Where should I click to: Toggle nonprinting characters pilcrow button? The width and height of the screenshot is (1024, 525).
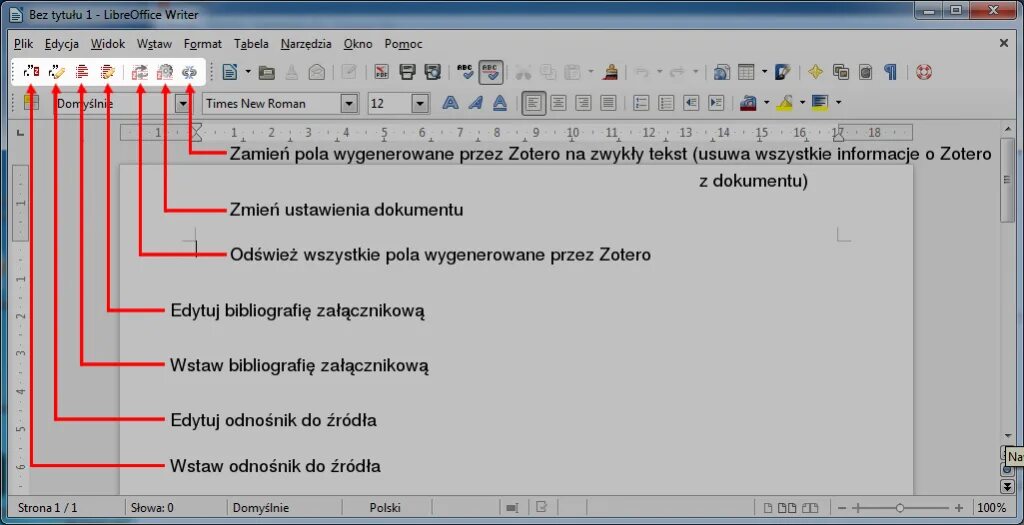click(890, 72)
